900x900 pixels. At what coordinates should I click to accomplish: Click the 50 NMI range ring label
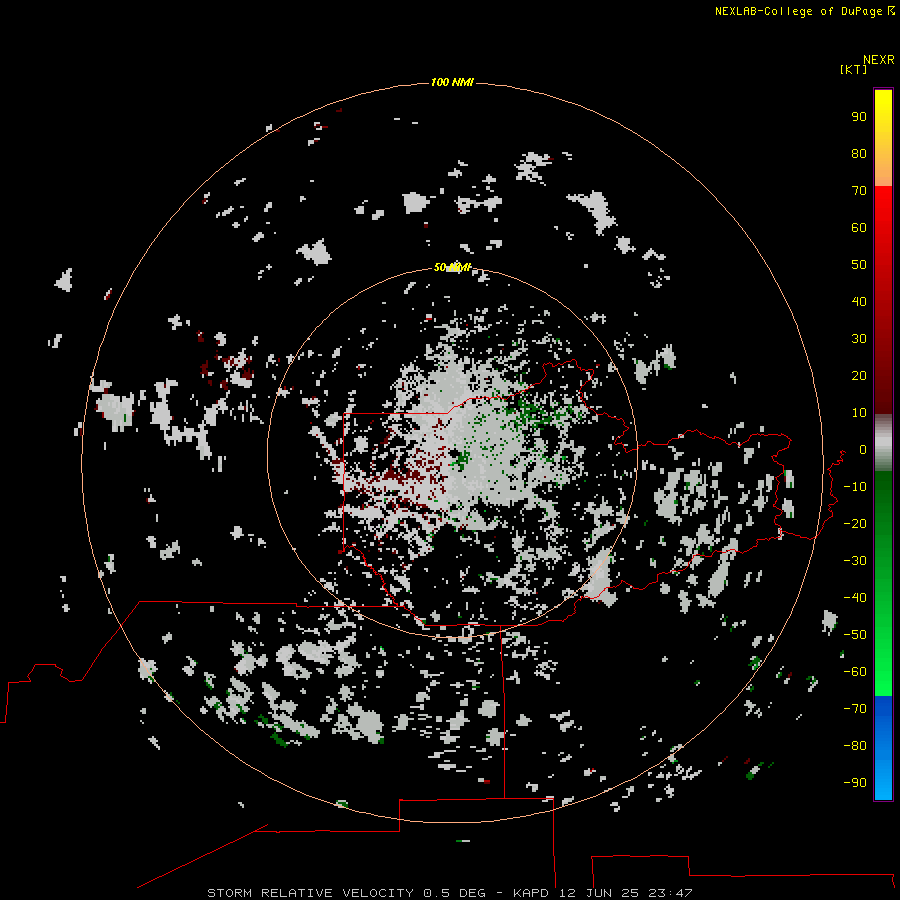coord(452,267)
